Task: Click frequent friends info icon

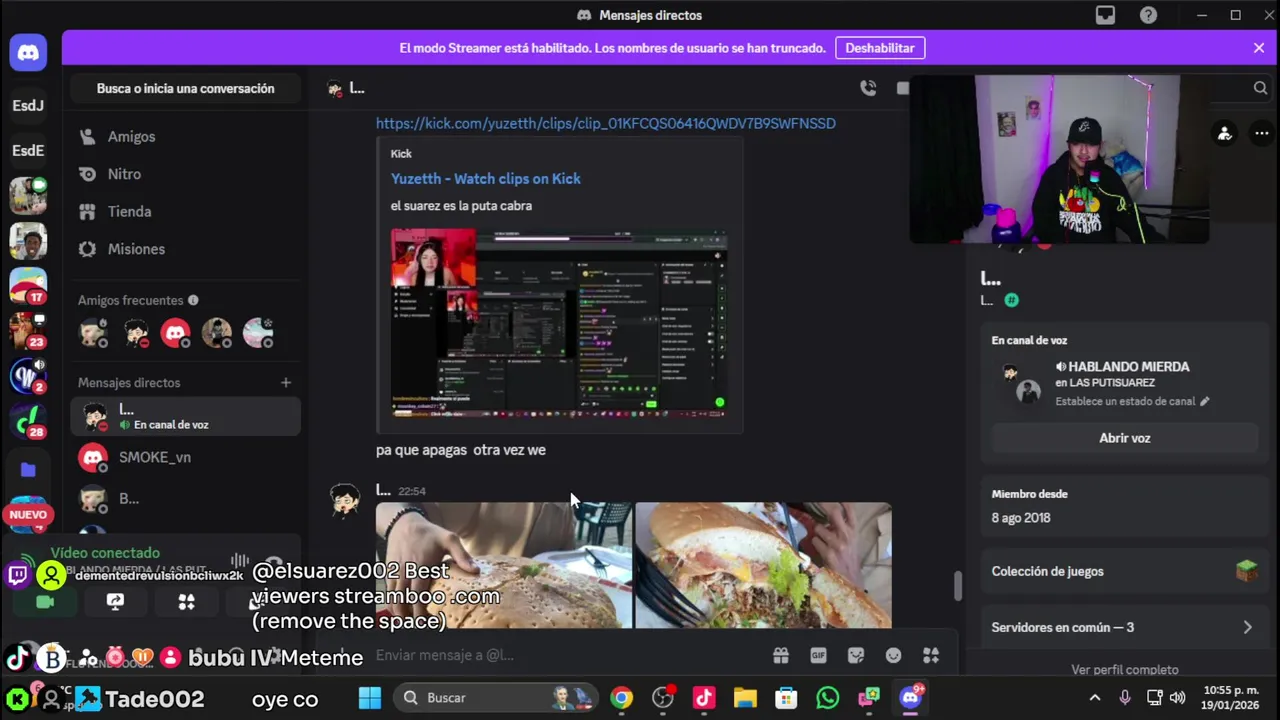Action: [193, 300]
